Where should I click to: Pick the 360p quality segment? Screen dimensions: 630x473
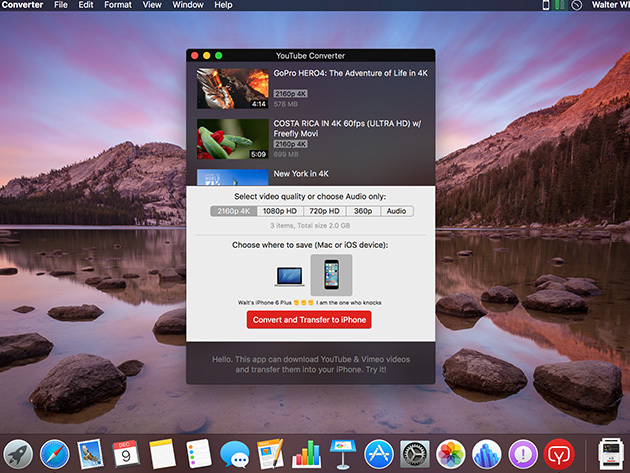point(362,211)
